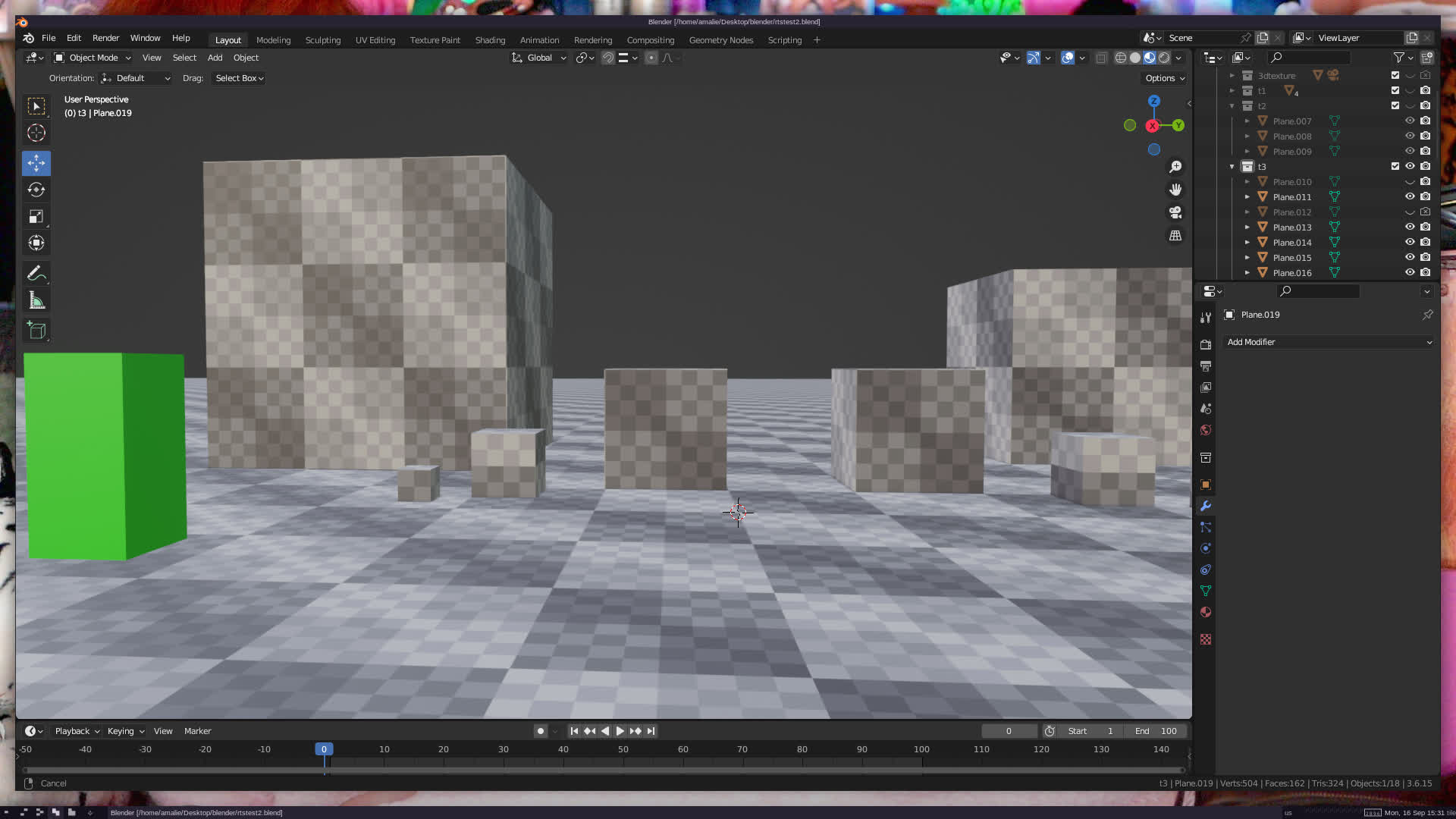1456x819 pixels.
Task: Open the Add Modifier dropdown
Action: coord(1329,342)
